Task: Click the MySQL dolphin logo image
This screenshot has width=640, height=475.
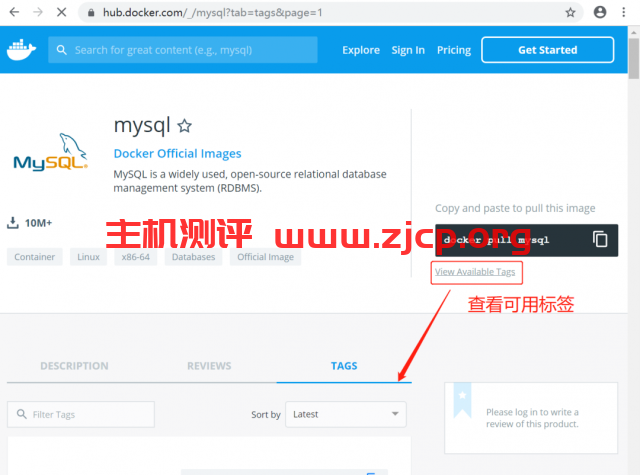Action: point(50,151)
